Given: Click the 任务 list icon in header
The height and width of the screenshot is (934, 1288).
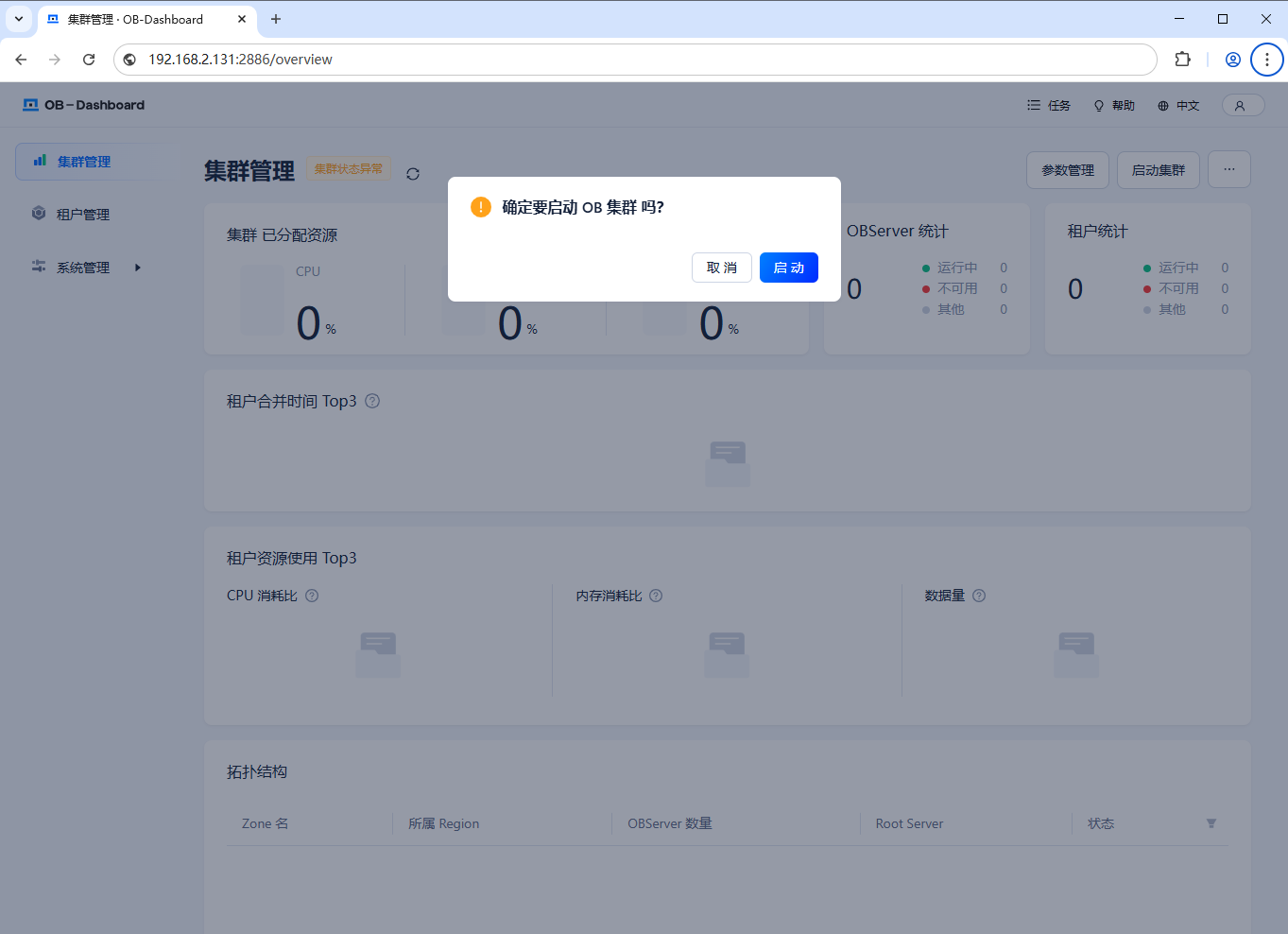Looking at the screenshot, I should pyautogui.click(x=1034, y=106).
